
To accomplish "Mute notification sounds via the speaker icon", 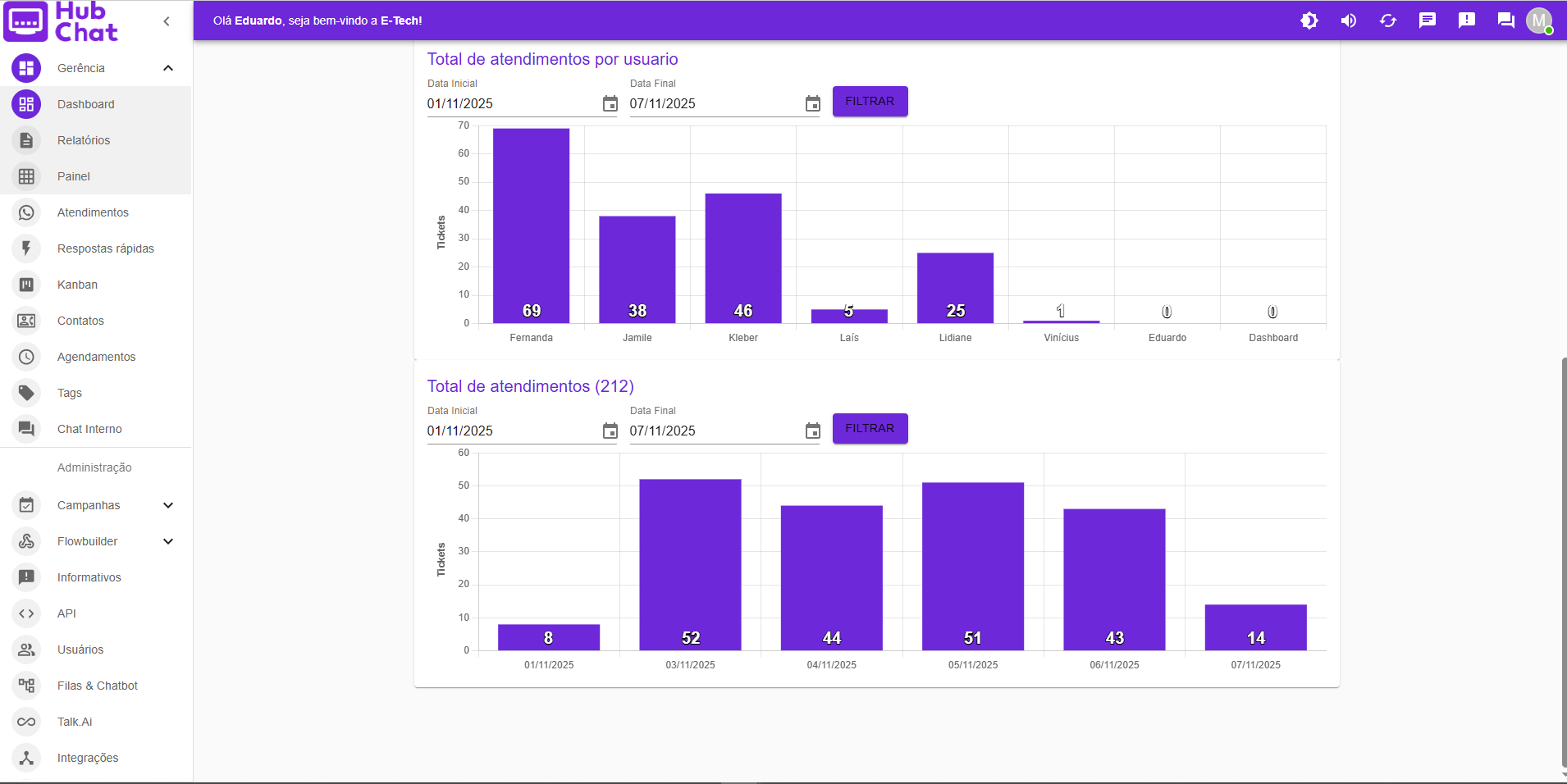I will 1348,21.
